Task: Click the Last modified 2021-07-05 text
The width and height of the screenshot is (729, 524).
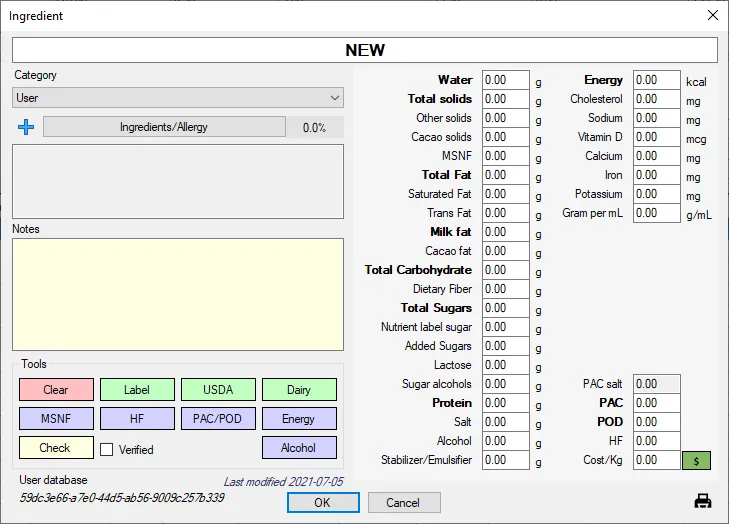Action: point(283,482)
